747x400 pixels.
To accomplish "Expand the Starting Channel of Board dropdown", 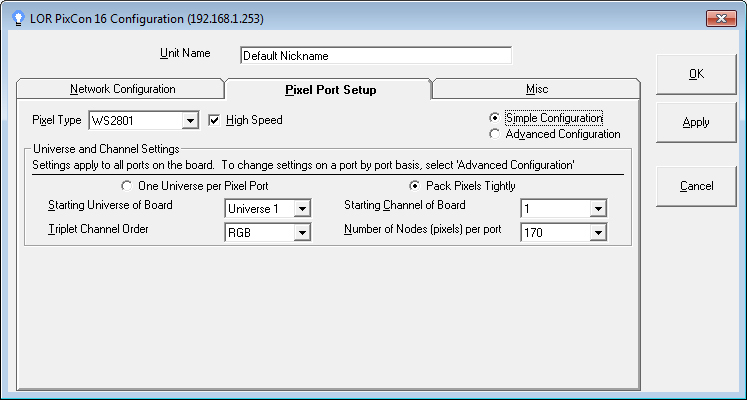I will (598, 208).
